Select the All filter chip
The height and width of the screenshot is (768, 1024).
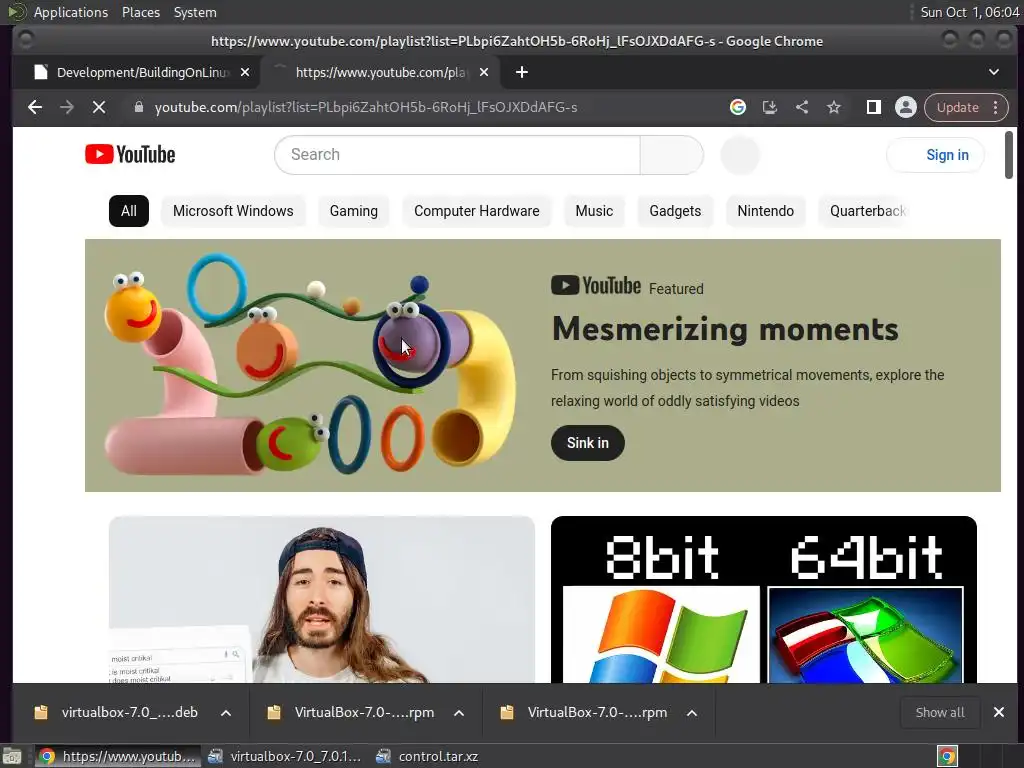coord(129,211)
